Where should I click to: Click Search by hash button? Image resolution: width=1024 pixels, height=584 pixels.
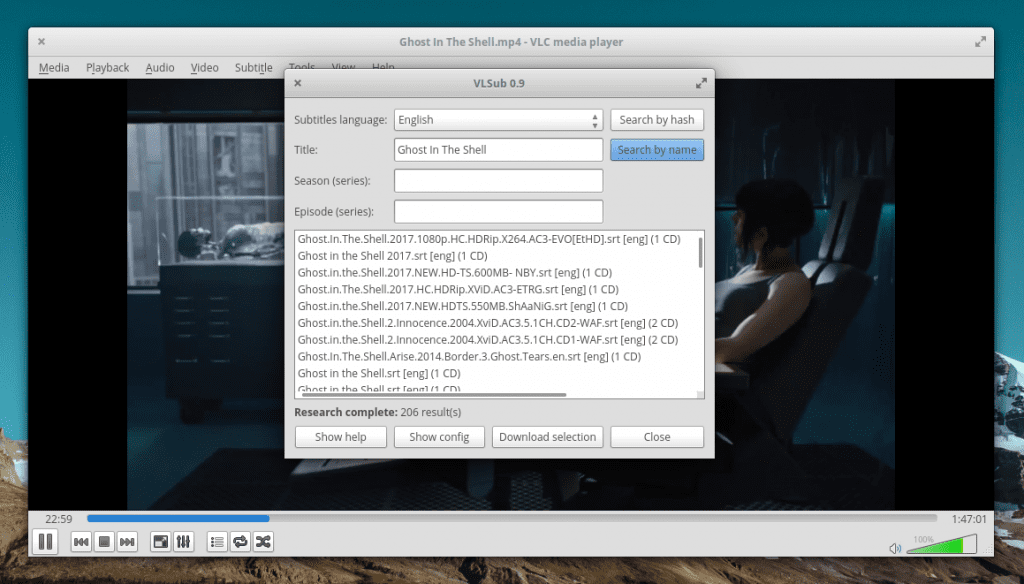(x=656, y=120)
